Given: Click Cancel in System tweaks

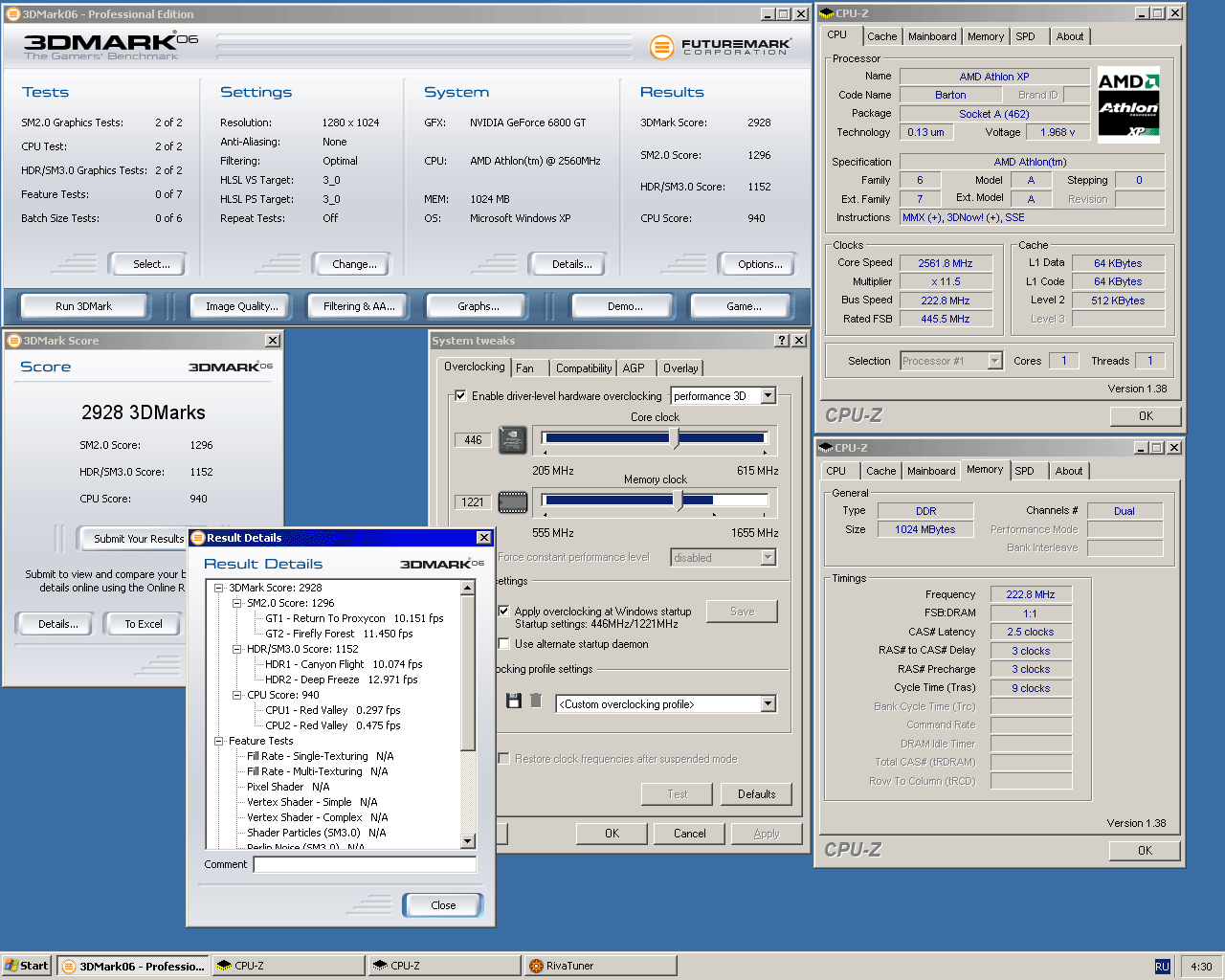Looking at the screenshot, I should click(689, 834).
